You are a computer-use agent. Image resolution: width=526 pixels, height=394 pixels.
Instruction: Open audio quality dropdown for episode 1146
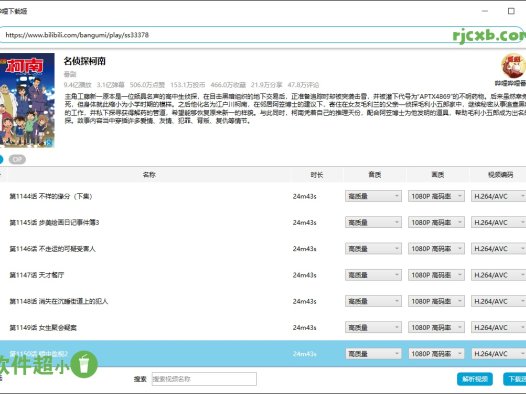pos(373,249)
